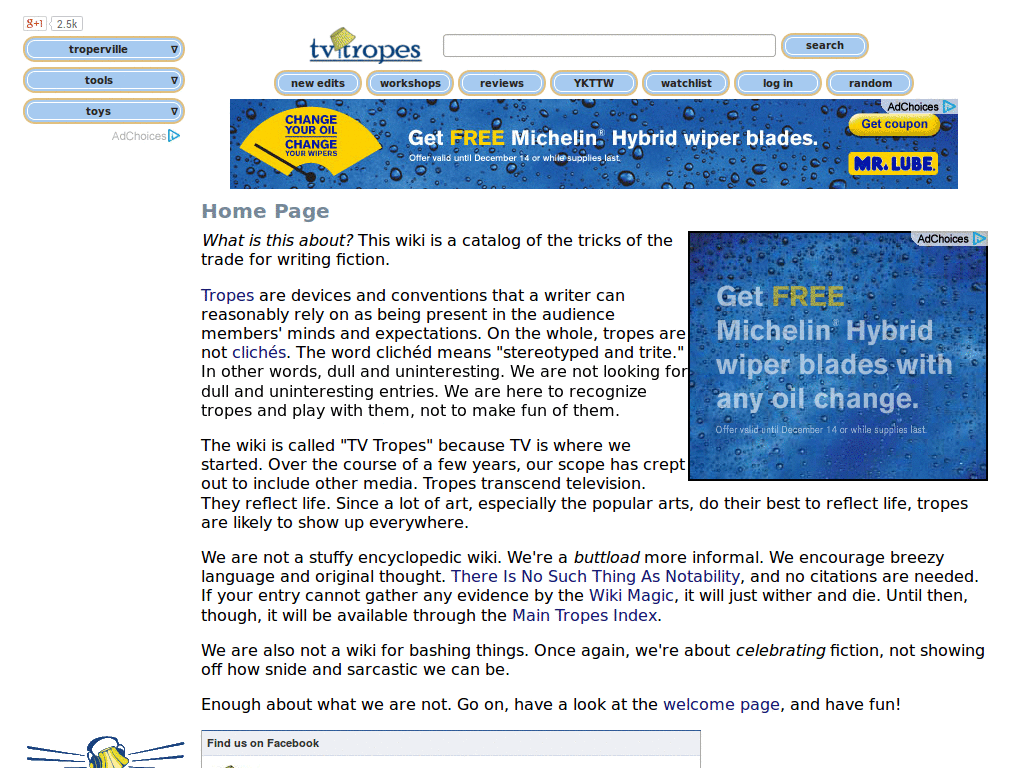Click the Home Page heading
Image resolution: width=1024 pixels, height=768 pixels.
265,212
